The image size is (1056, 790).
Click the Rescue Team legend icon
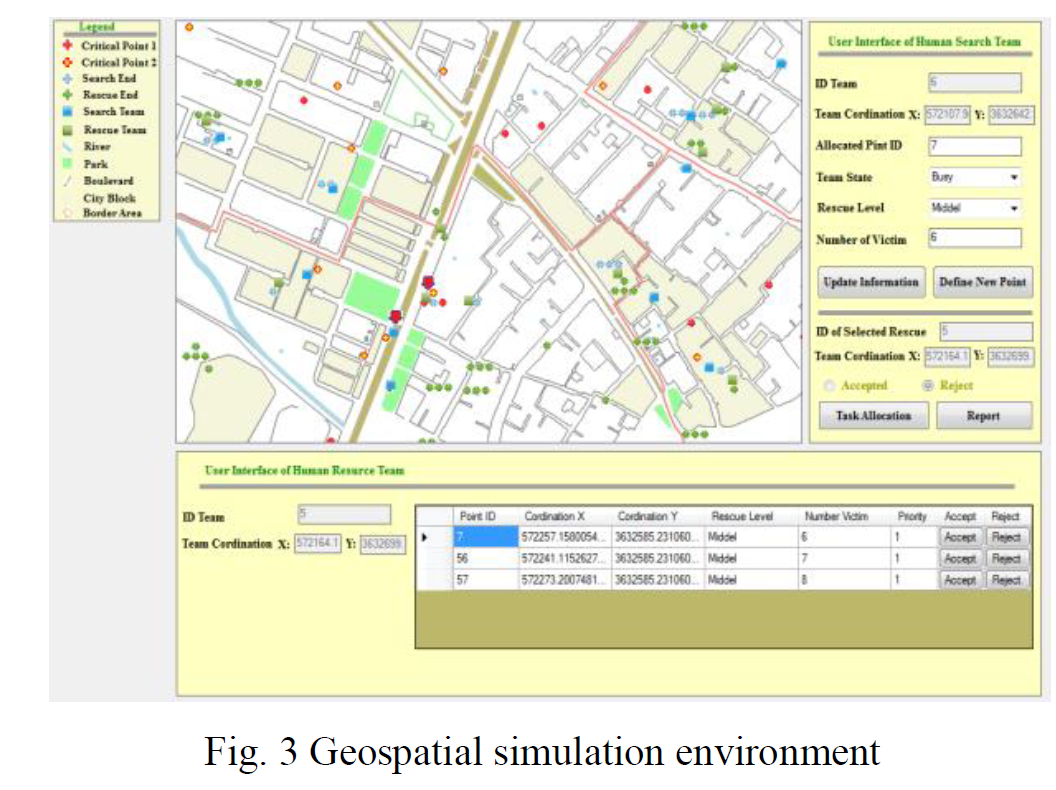pyautogui.click(x=67, y=129)
